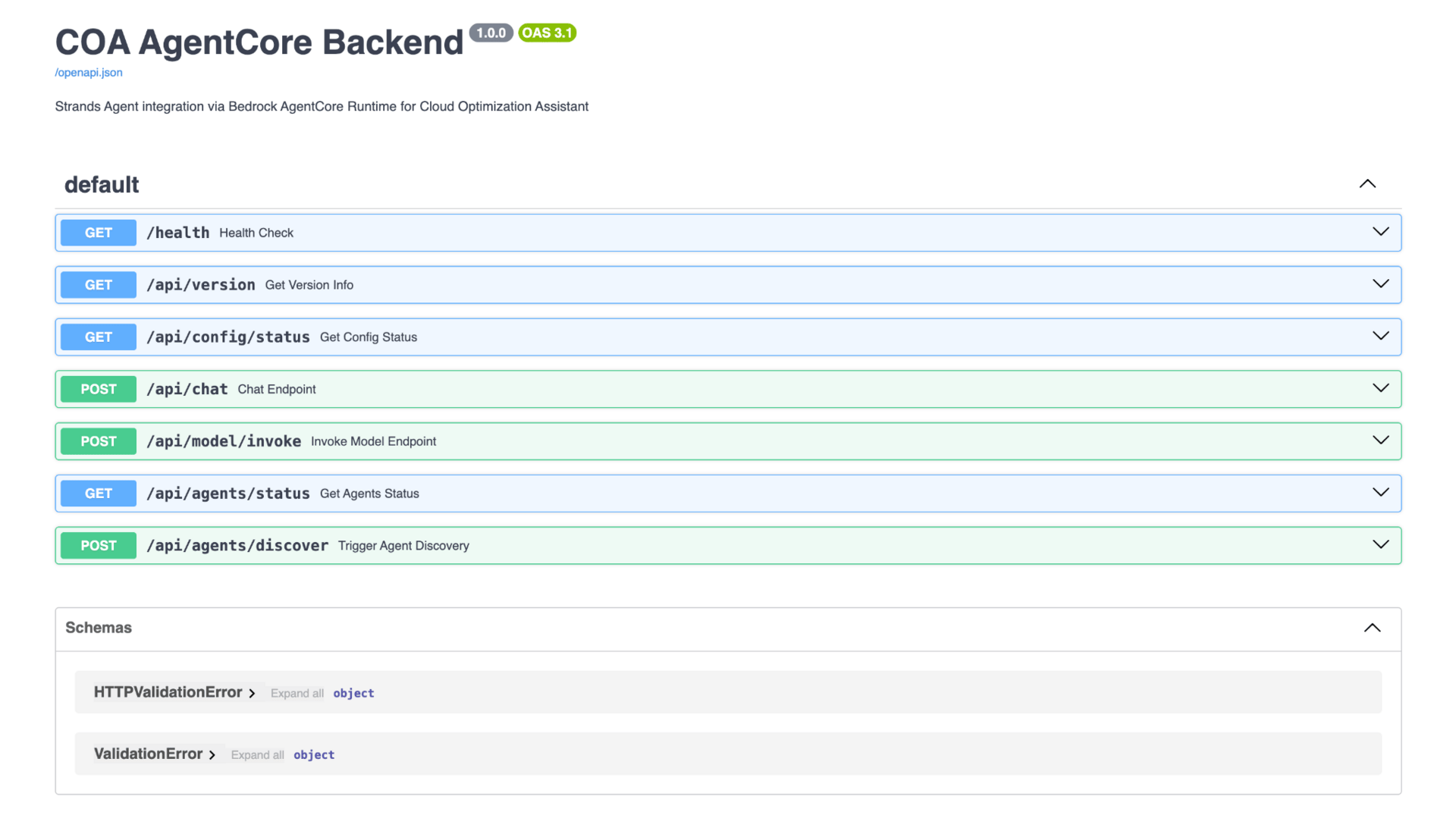The width and height of the screenshot is (1456, 837).
Task: Collapse the Schemas section arrow
Action: (x=1372, y=628)
